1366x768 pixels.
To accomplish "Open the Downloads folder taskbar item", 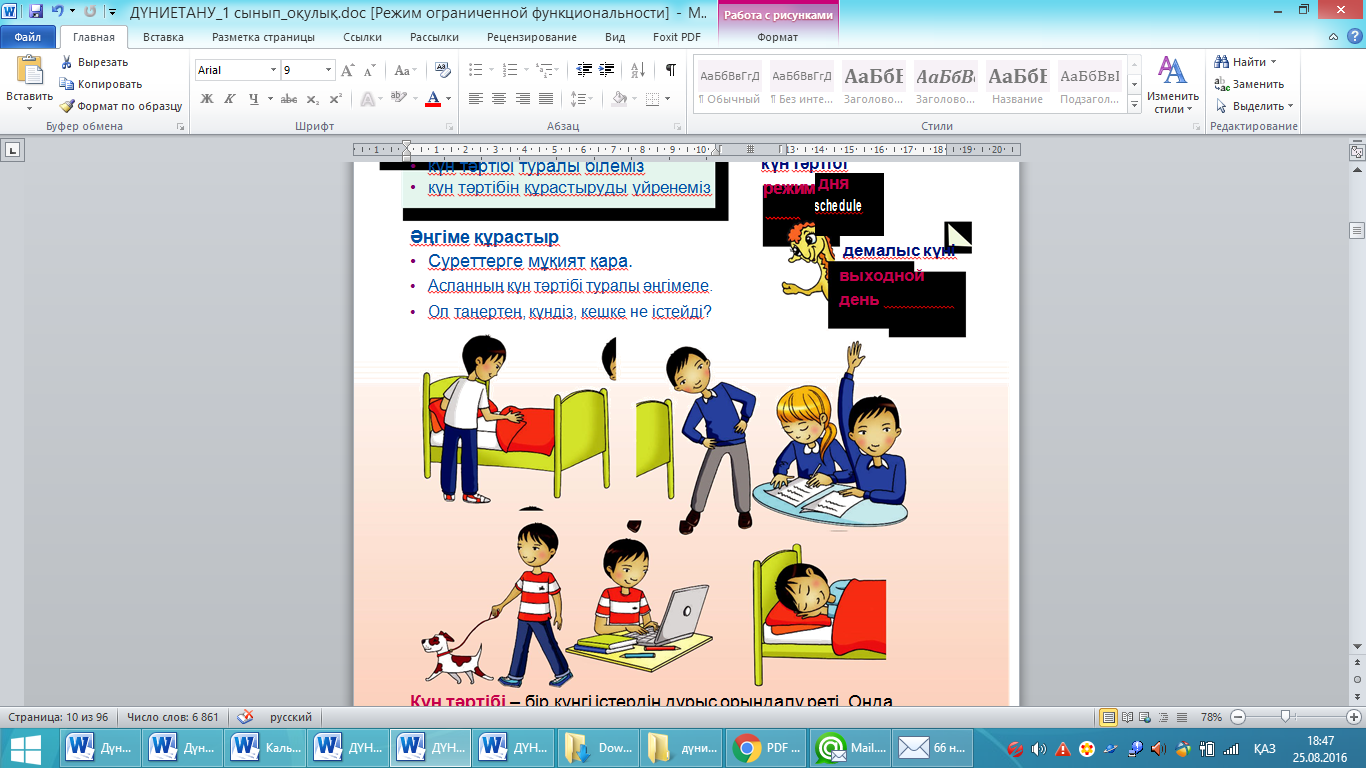I will 599,748.
